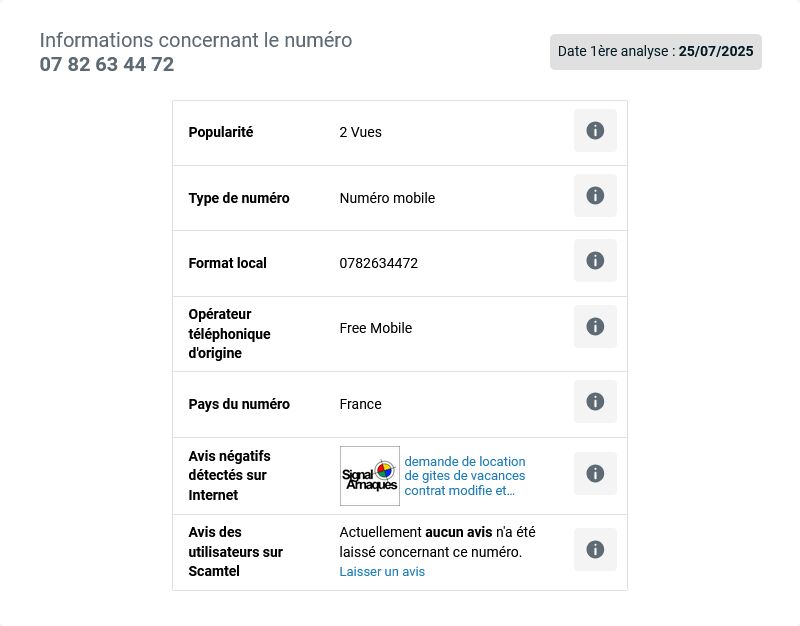The height and width of the screenshot is (626, 800).
Task: Open the 'demande de location de gites' link
Action: tap(465, 476)
